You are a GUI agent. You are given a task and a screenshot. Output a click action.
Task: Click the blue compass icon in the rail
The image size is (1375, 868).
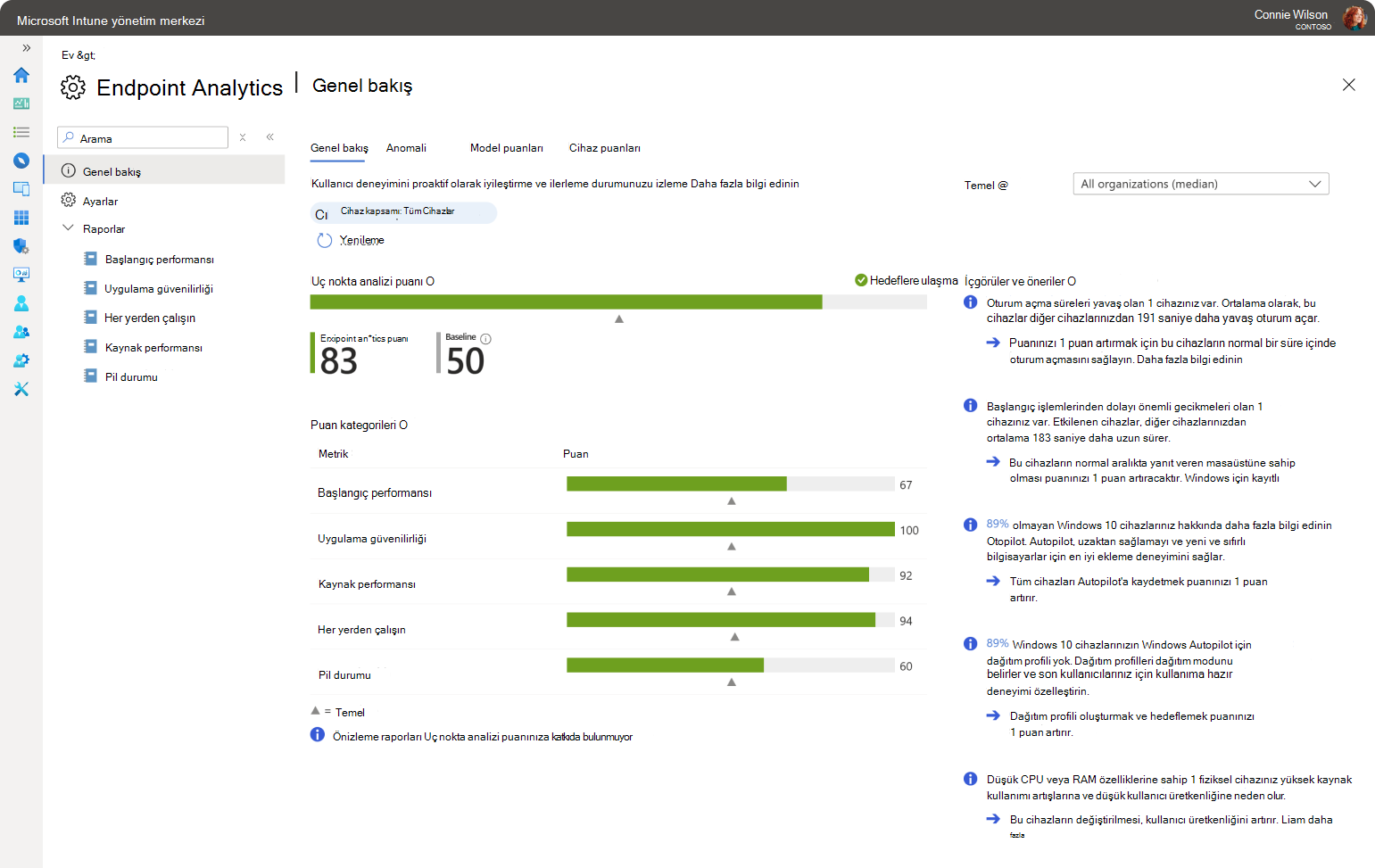(21, 161)
